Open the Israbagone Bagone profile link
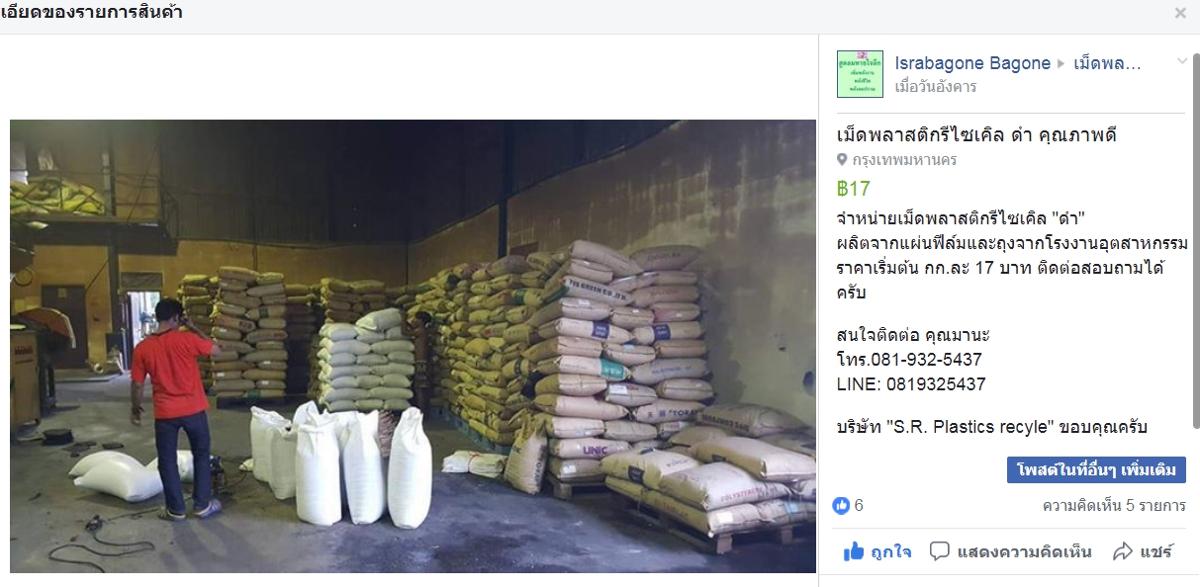 973,63
